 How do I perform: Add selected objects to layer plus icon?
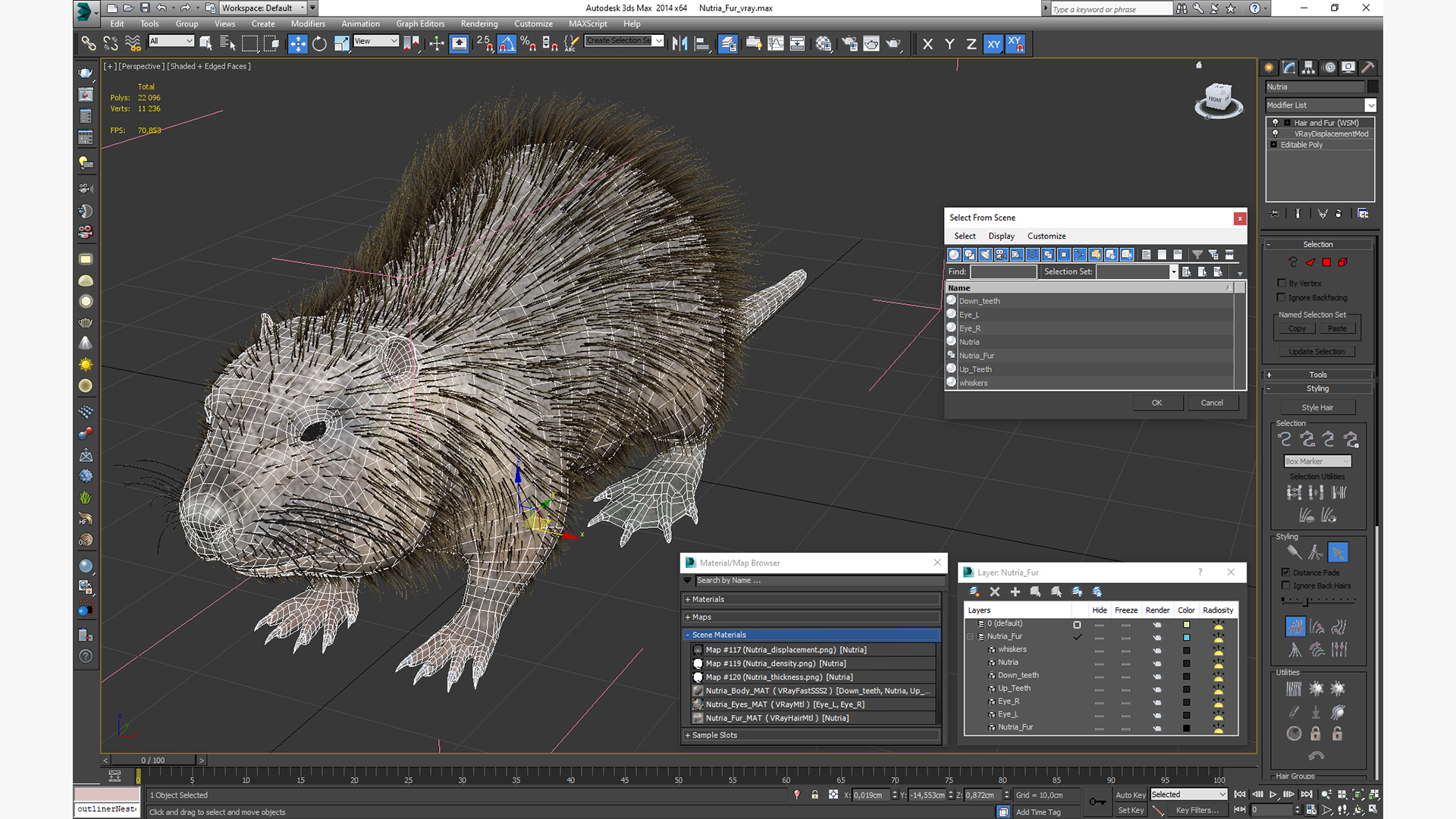click(x=1015, y=591)
